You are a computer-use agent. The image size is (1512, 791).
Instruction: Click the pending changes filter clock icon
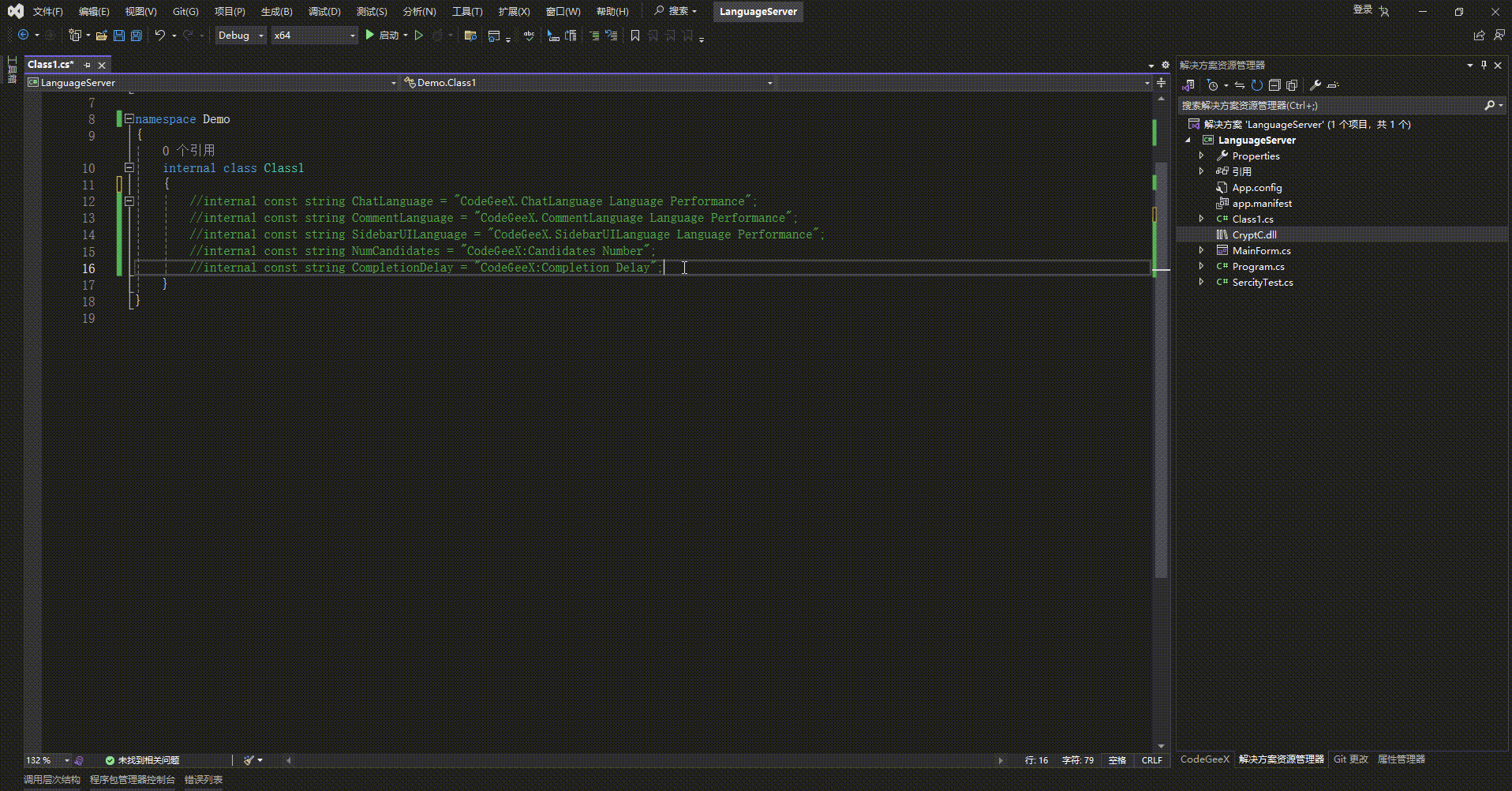point(1213,85)
